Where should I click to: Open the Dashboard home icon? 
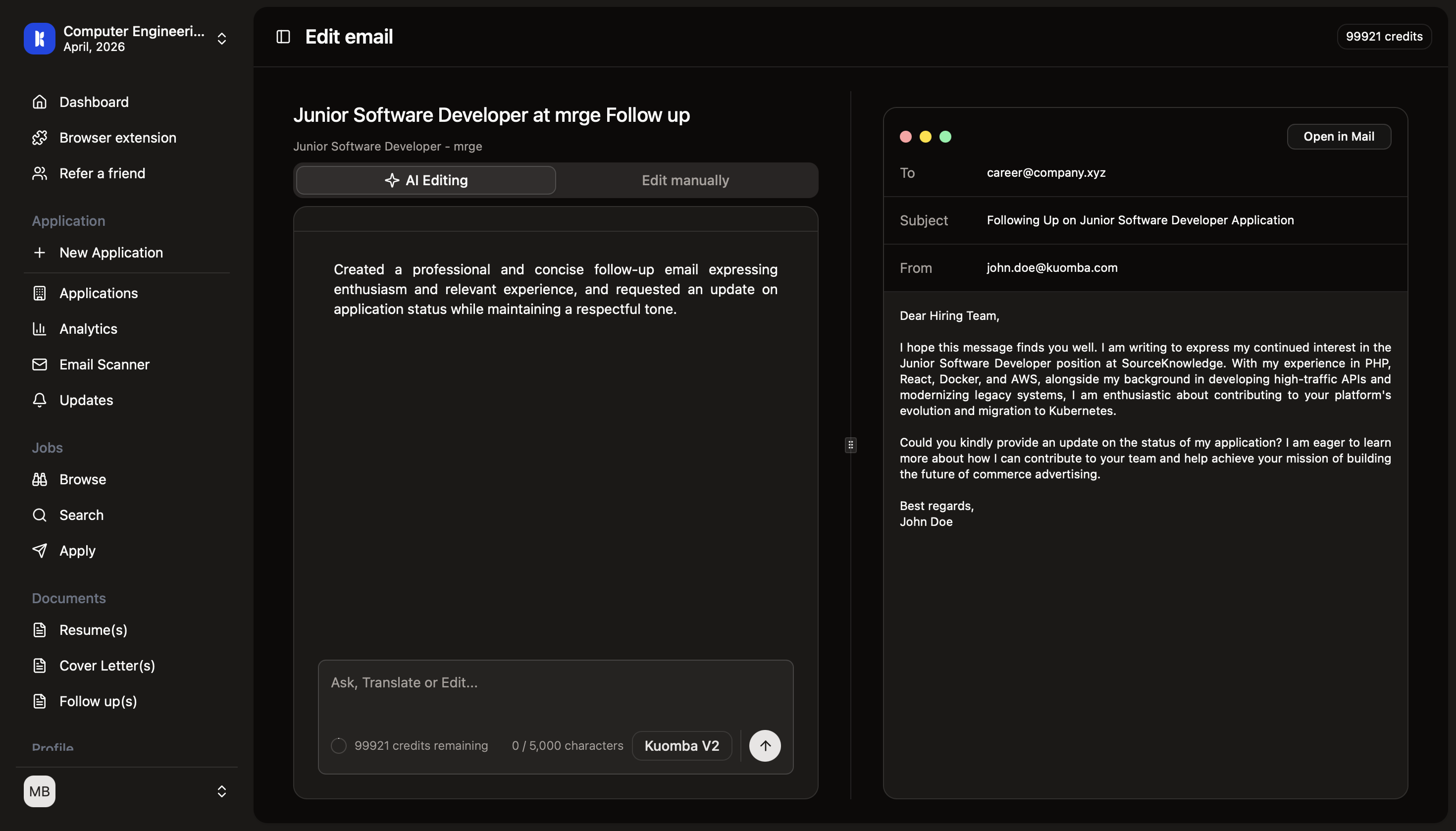point(40,102)
